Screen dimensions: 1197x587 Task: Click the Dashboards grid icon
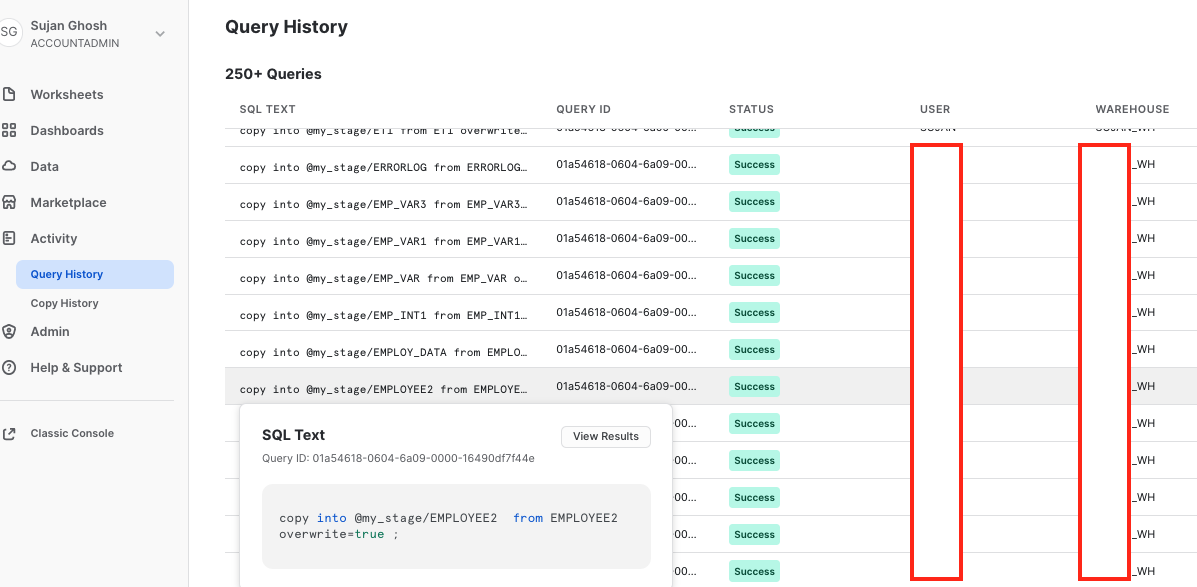[x=9, y=131]
